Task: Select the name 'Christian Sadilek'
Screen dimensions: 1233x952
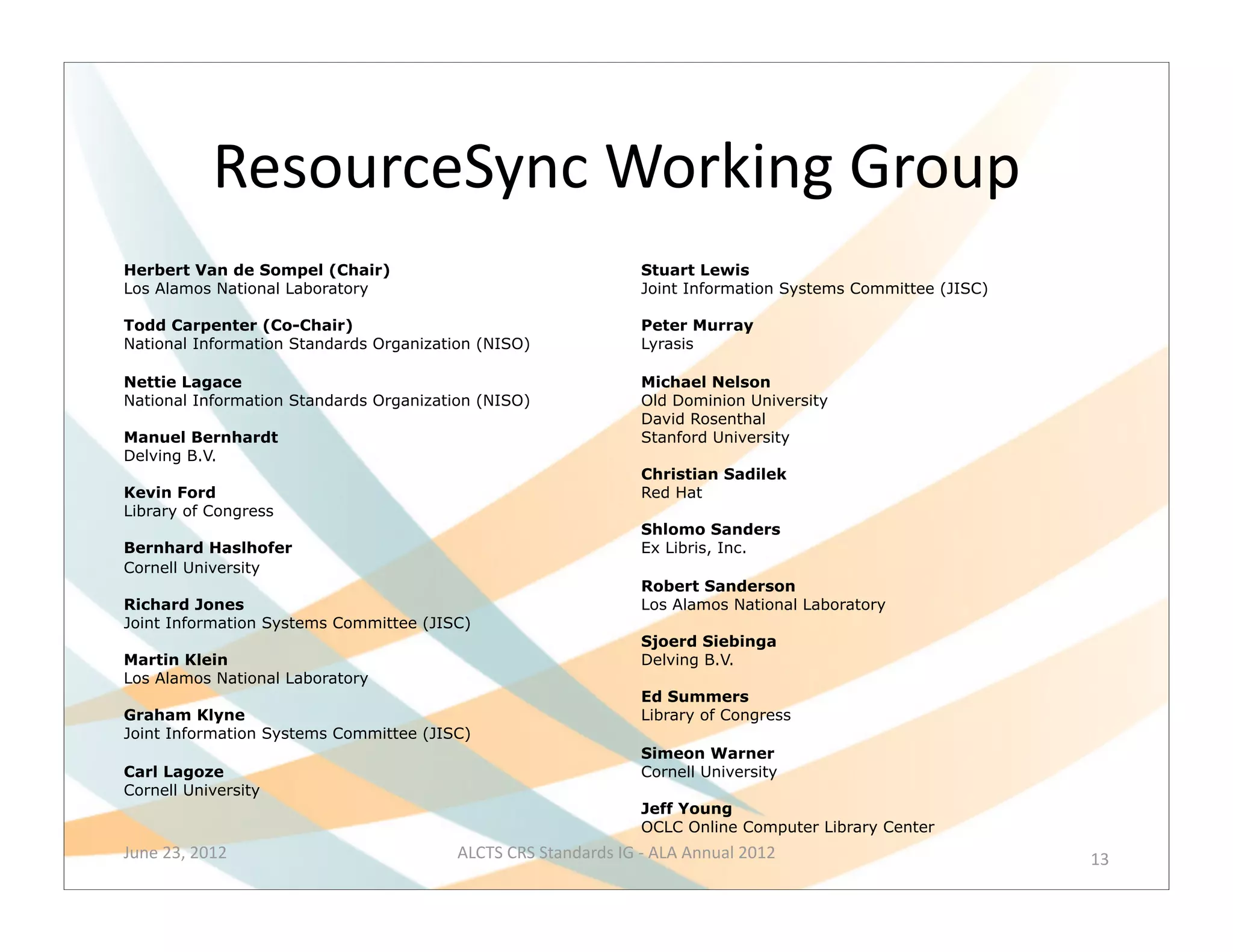Action: coord(713,474)
